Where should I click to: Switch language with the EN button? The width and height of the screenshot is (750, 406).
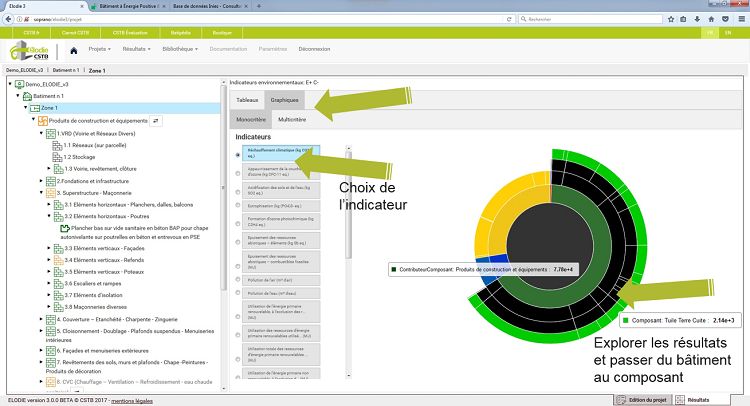pos(728,33)
